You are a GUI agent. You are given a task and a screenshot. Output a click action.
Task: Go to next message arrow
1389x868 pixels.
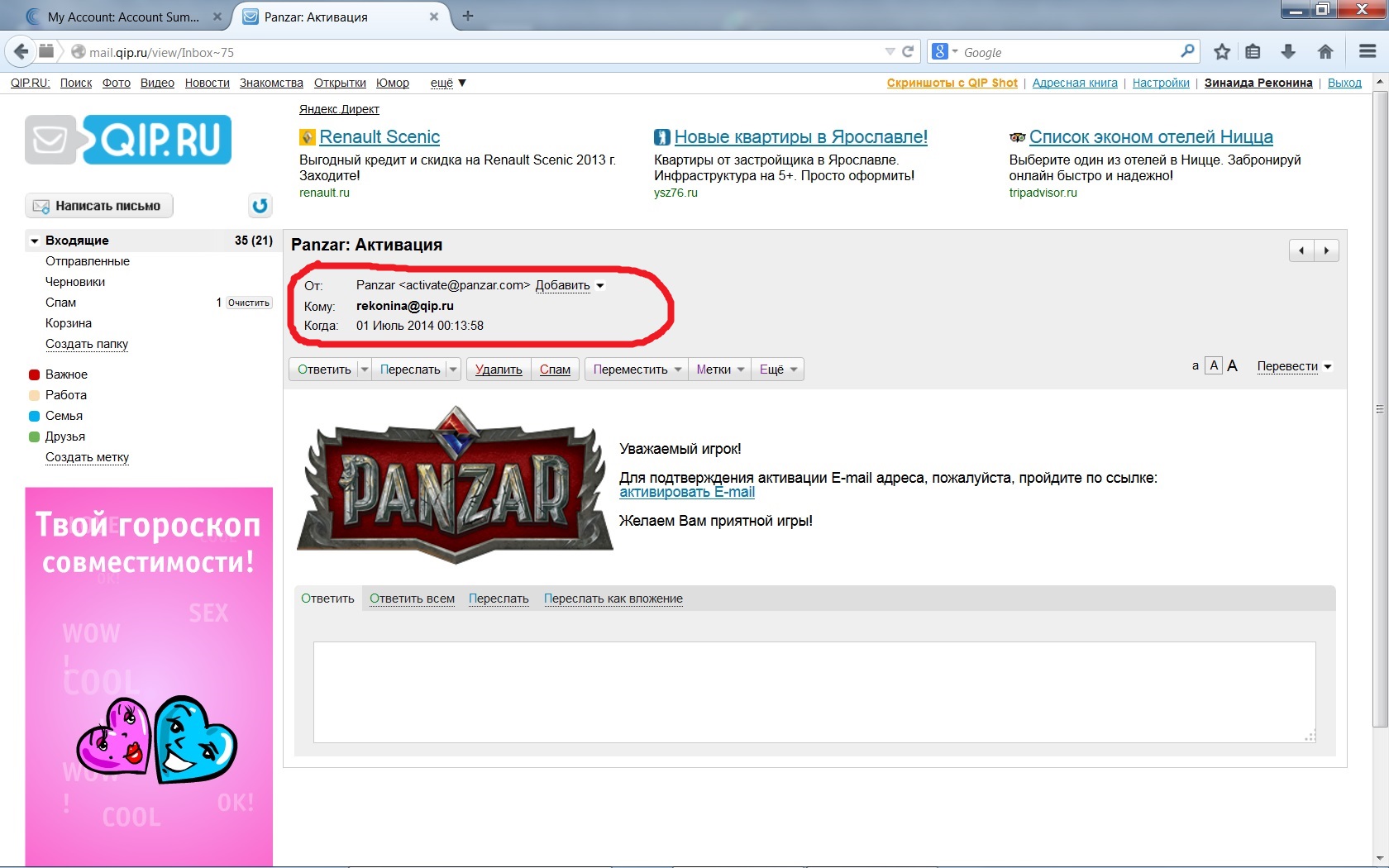(x=1326, y=250)
